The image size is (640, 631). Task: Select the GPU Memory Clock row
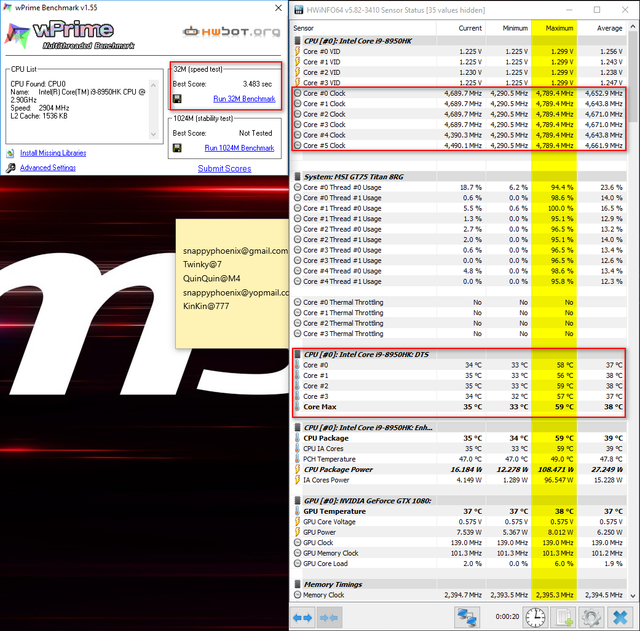coord(460,553)
